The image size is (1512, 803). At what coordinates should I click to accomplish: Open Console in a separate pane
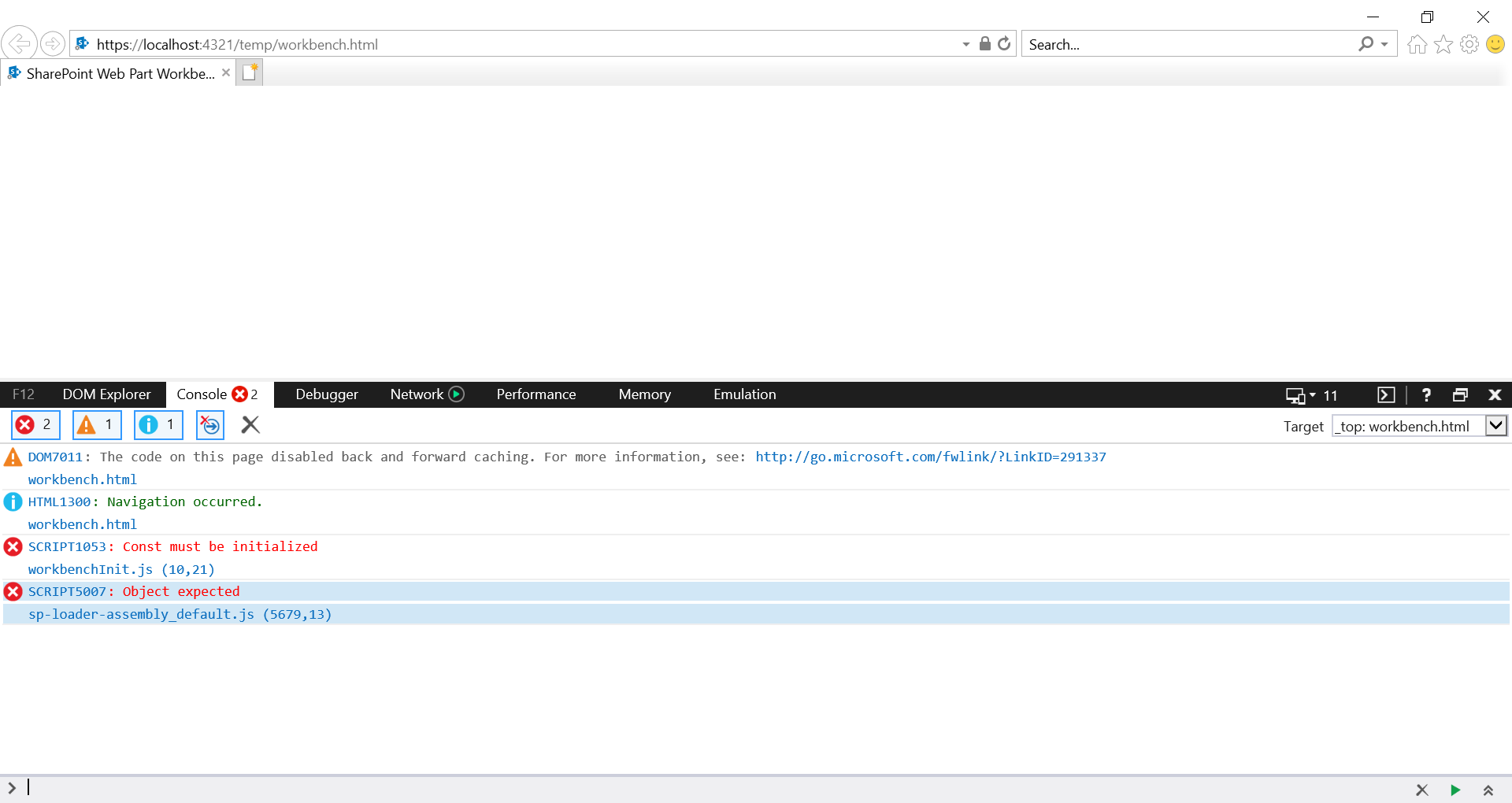[x=1386, y=395]
